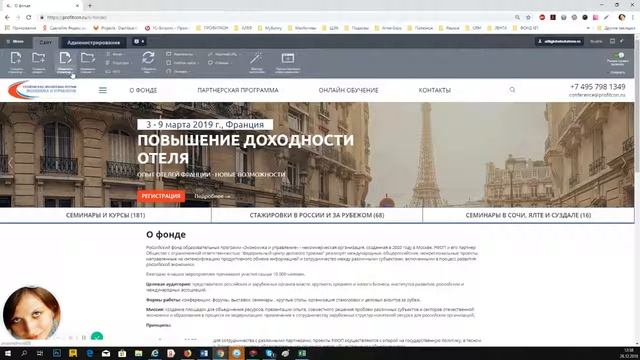
Task: Click the email under the phone number
Action: coord(597,95)
